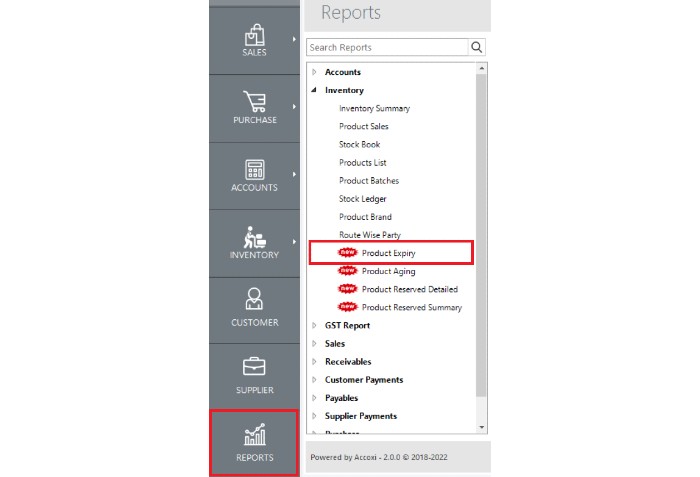Select the Inventory report category
Viewport: 700px width, 477px height.
pyautogui.click(x=344, y=90)
